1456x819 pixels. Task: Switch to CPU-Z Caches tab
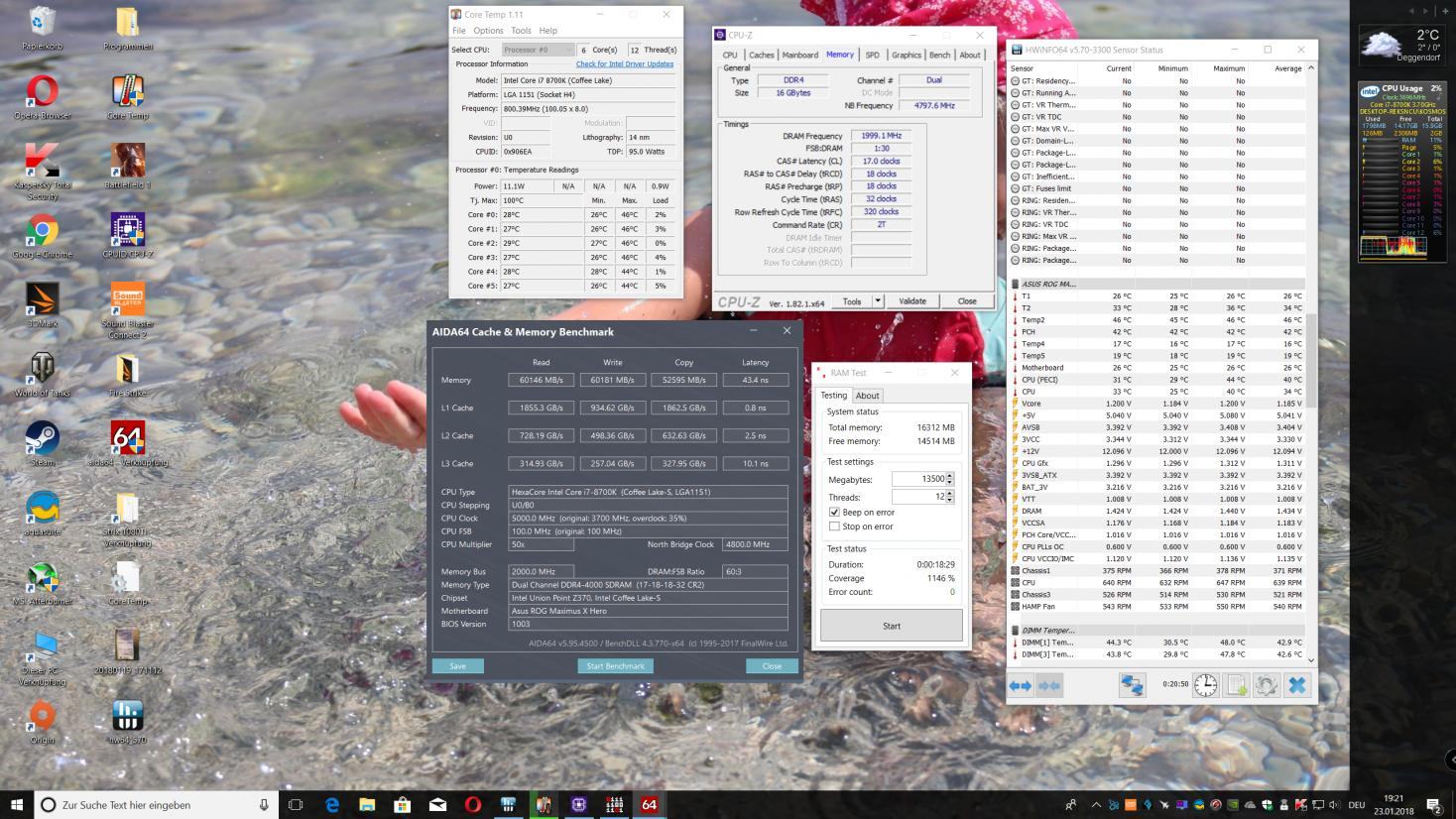pos(762,56)
